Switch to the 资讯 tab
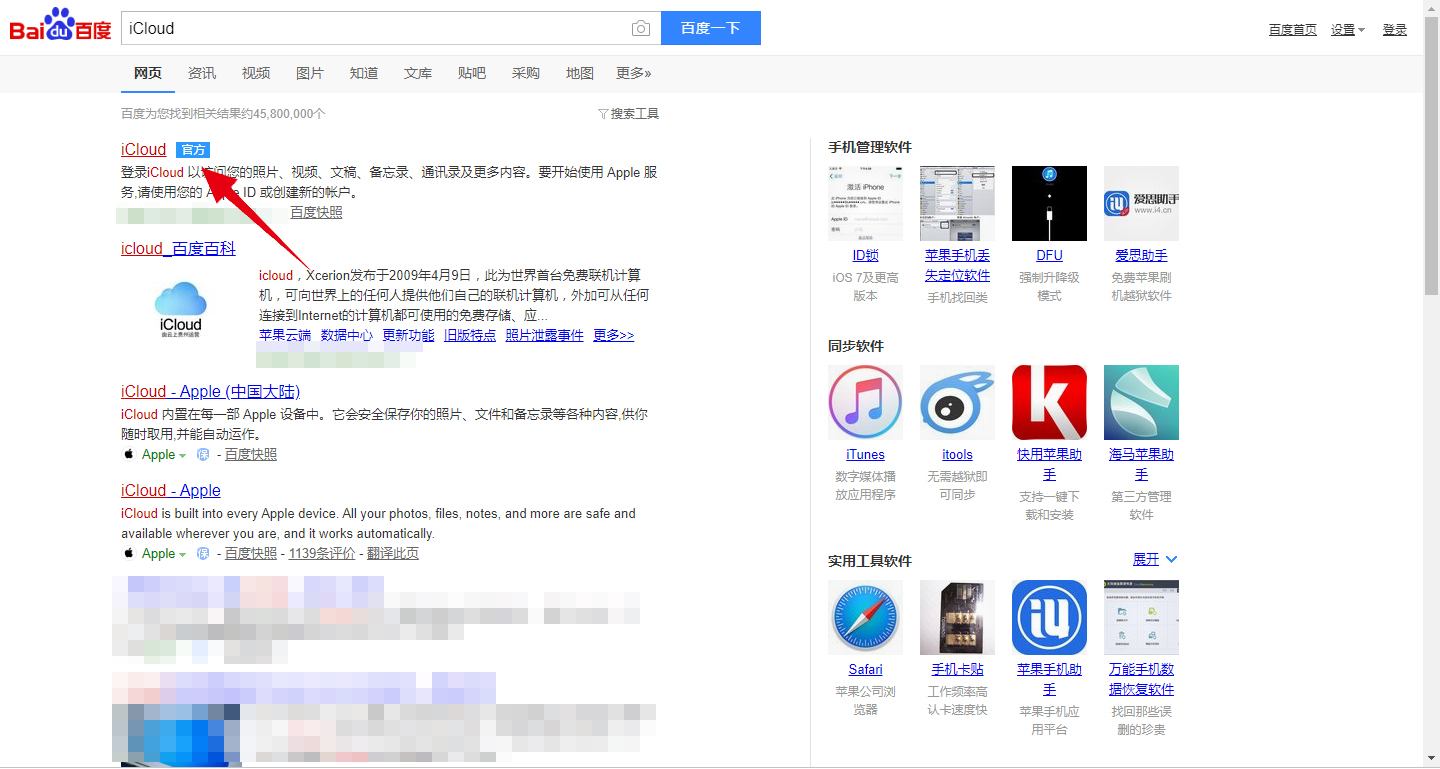Viewport: 1440px width, 769px height. click(202, 73)
